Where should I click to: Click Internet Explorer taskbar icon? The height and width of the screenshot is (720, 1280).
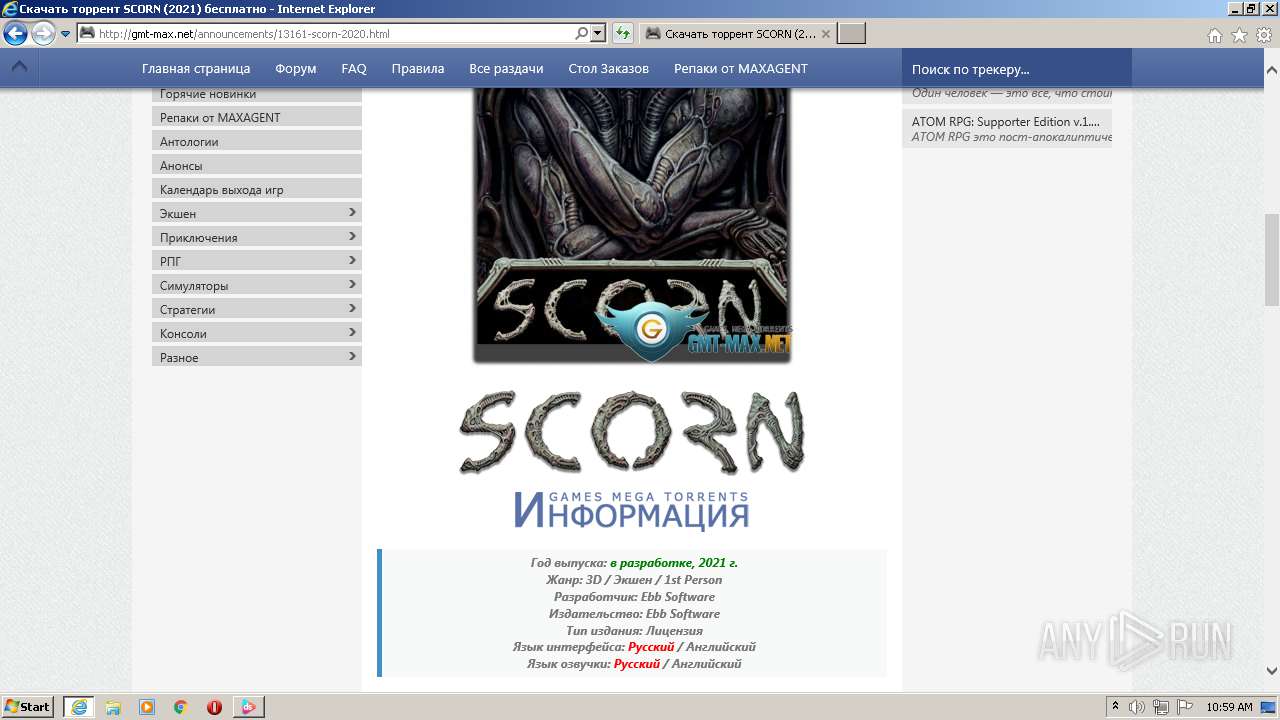(79, 707)
